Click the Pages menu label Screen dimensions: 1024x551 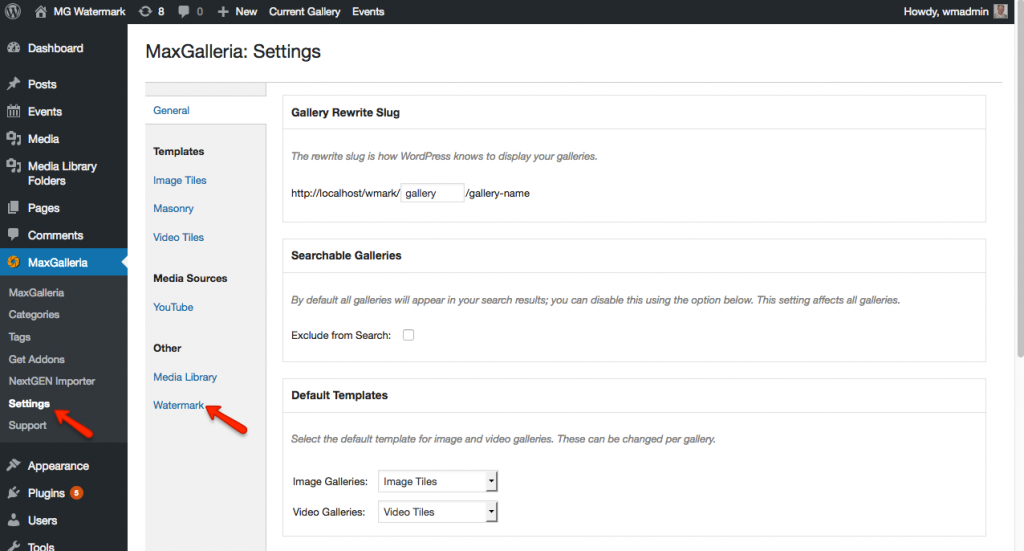[x=43, y=208]
